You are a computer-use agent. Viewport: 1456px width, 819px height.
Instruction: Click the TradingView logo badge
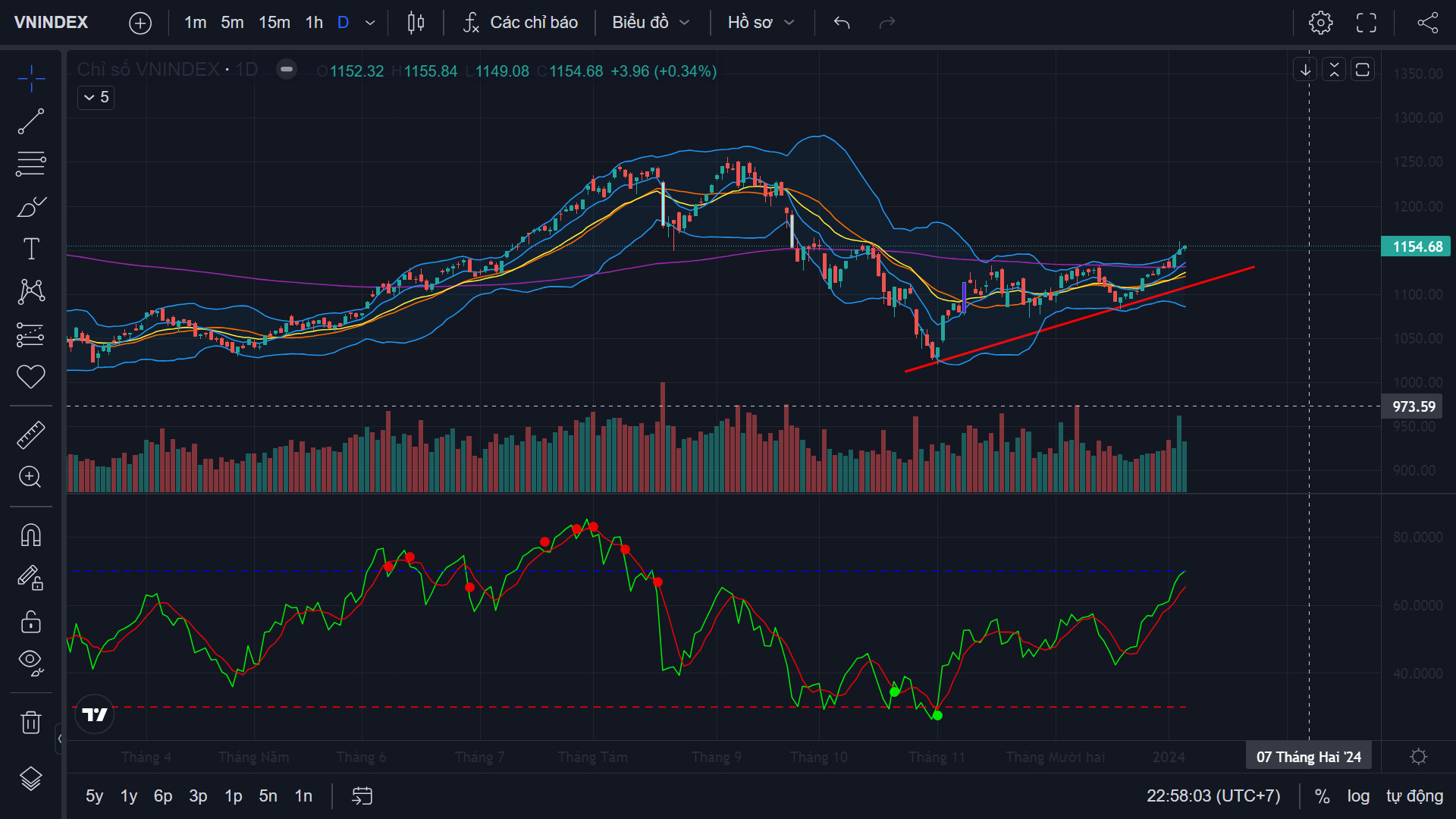(95, 714)
